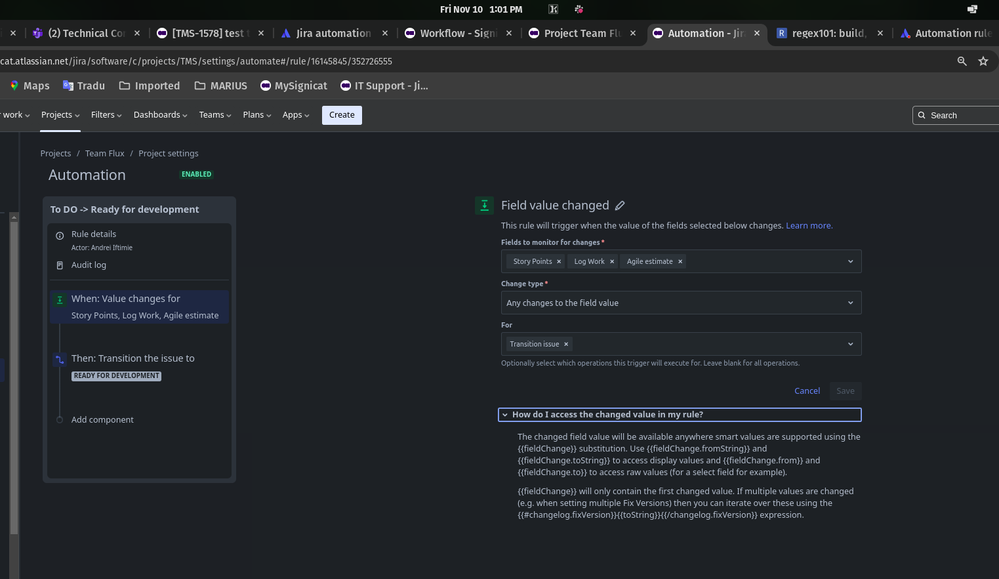This screenshot has height=579, width=999.
Task: Go to Project settings breadcrumb
Action: [168, 154]
